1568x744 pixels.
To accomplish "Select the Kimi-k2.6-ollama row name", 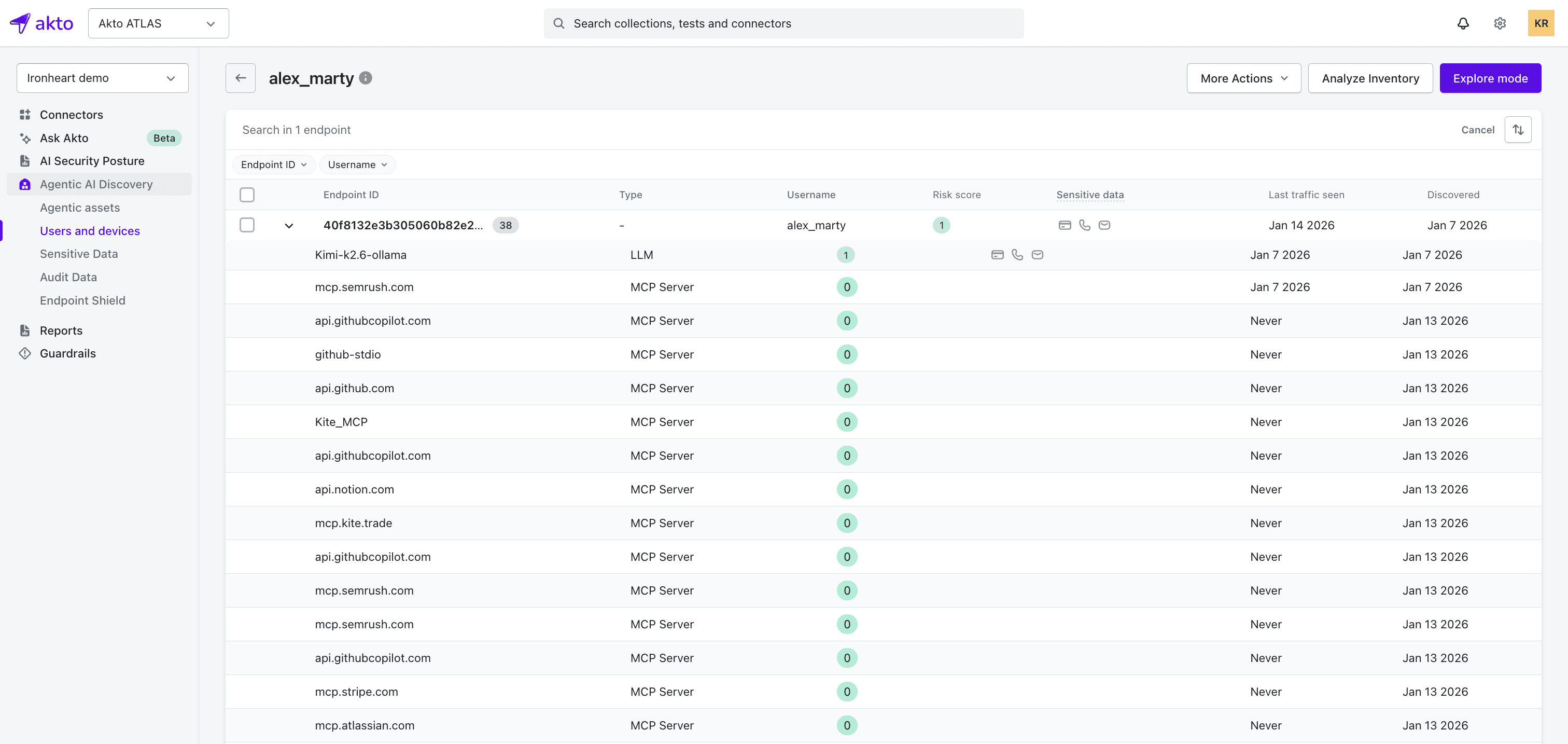I will [x=360, y=255].
